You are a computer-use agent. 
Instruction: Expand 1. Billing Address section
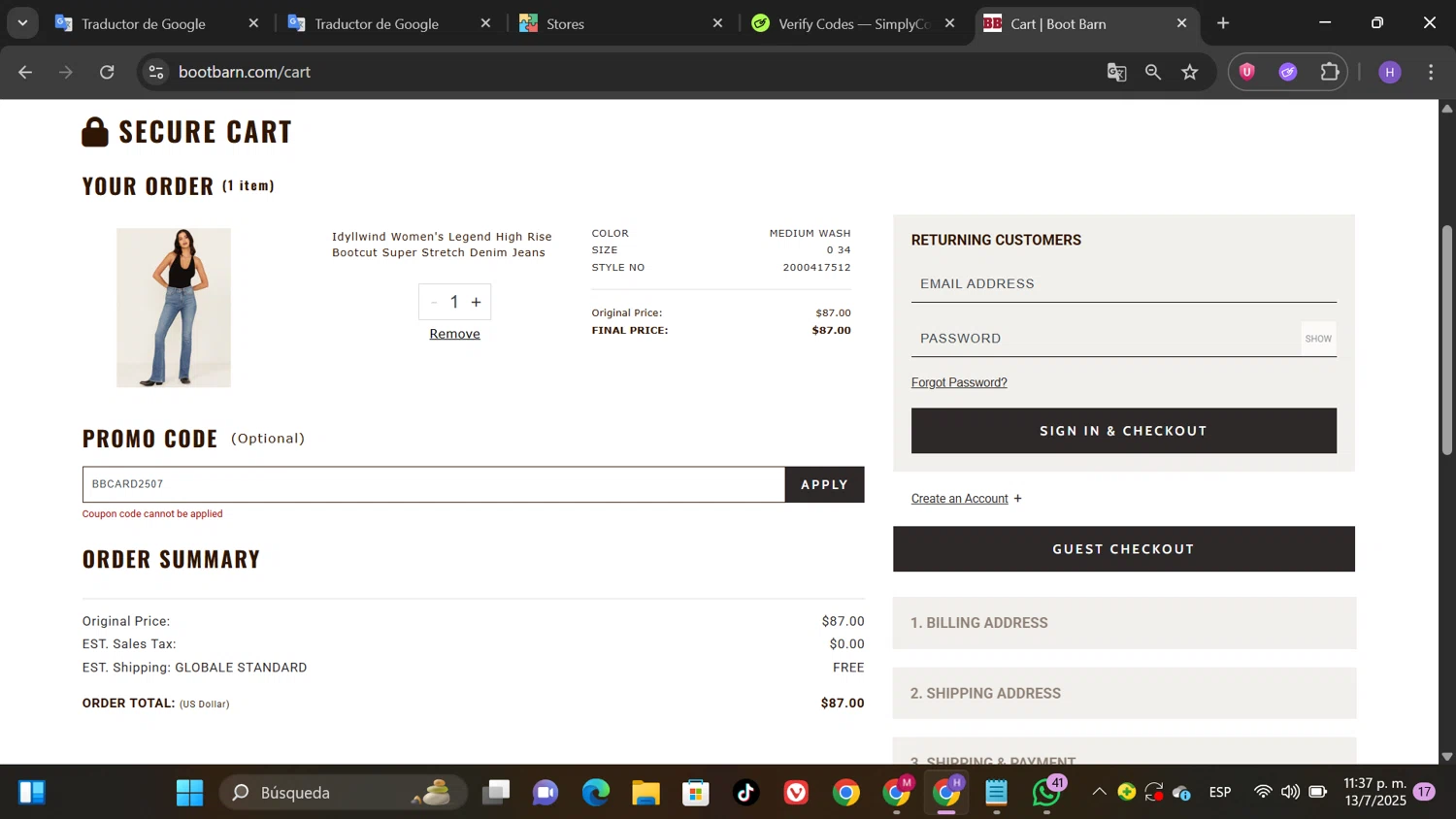(1124, 623)
